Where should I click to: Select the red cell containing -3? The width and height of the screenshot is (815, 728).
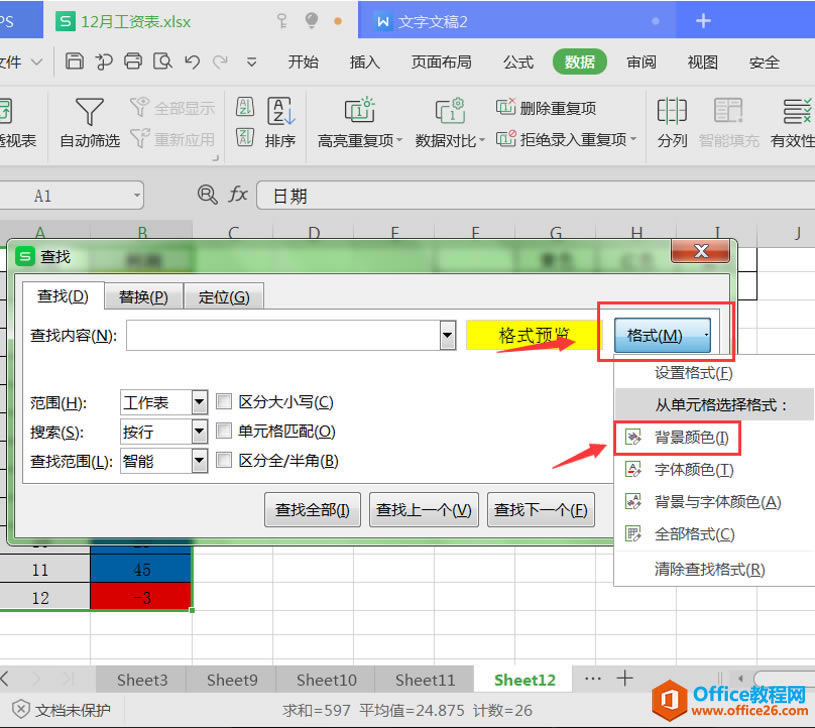coord(141,597)
